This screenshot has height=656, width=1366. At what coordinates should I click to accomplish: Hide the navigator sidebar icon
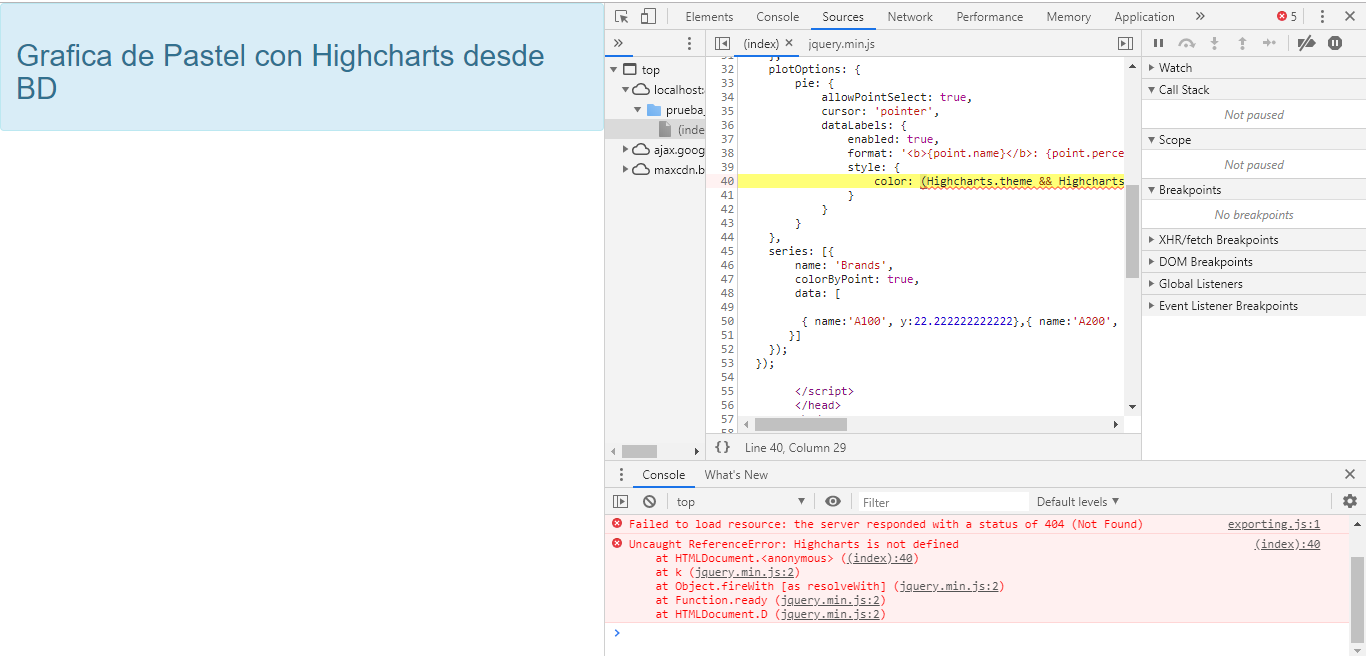[x=722, y=43]
